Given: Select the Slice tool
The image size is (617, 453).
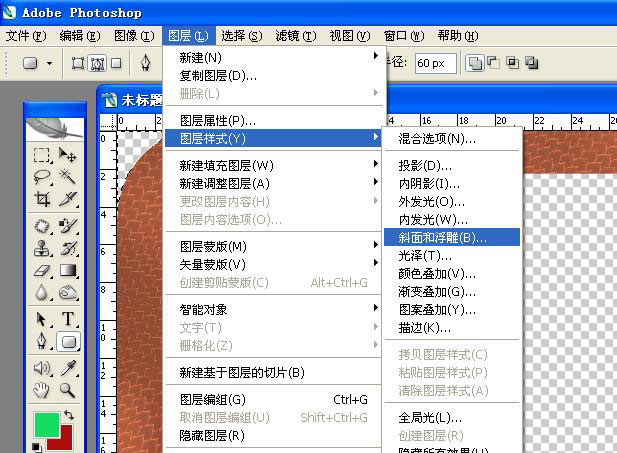Looking at the screenshot, I should click(x=68, y=199).
